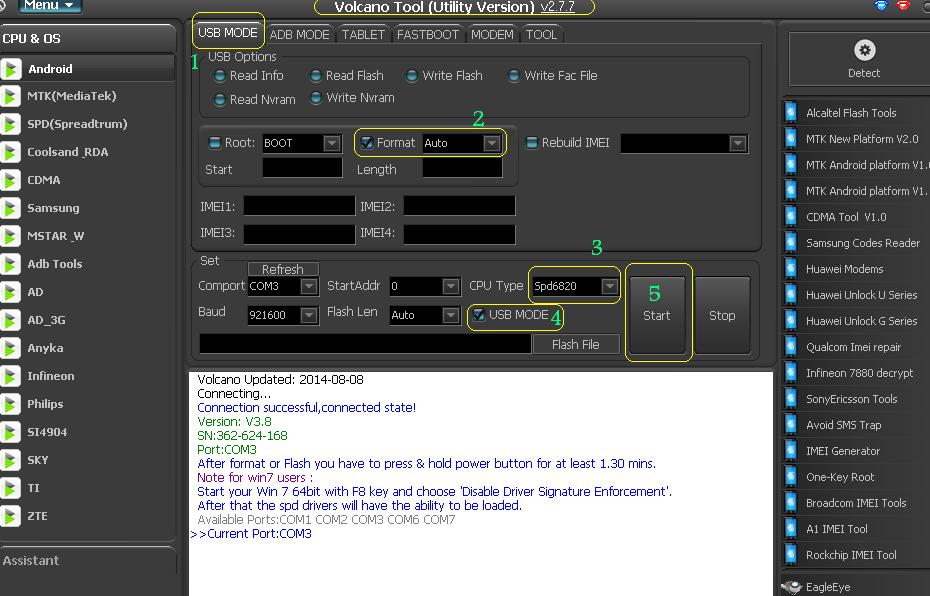Click the Start address input field
Viewport: 930px width, 596px height.
pyautogui.click(x=302, y=168)
